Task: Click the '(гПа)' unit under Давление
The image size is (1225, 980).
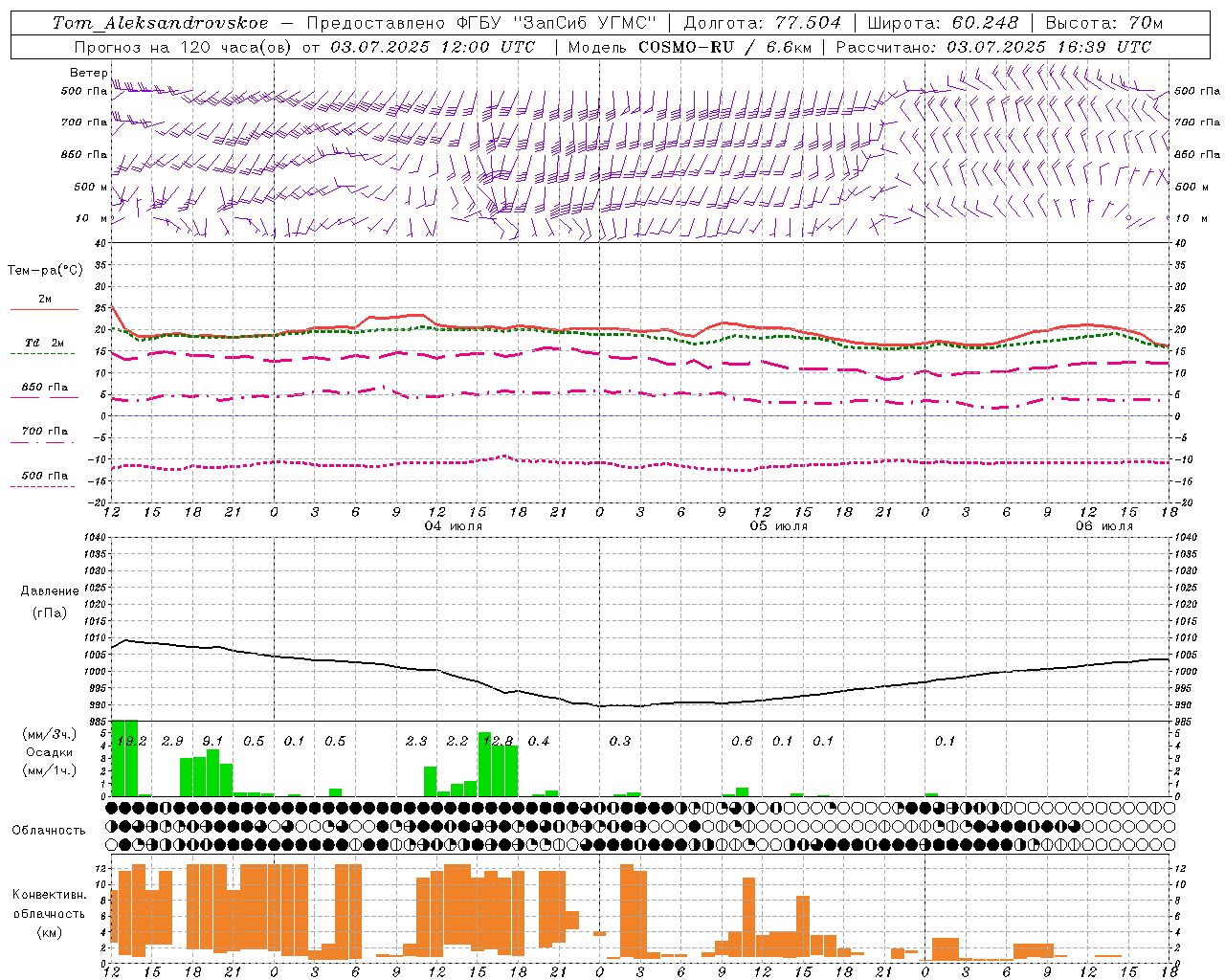Action: (x=50, y=612)
